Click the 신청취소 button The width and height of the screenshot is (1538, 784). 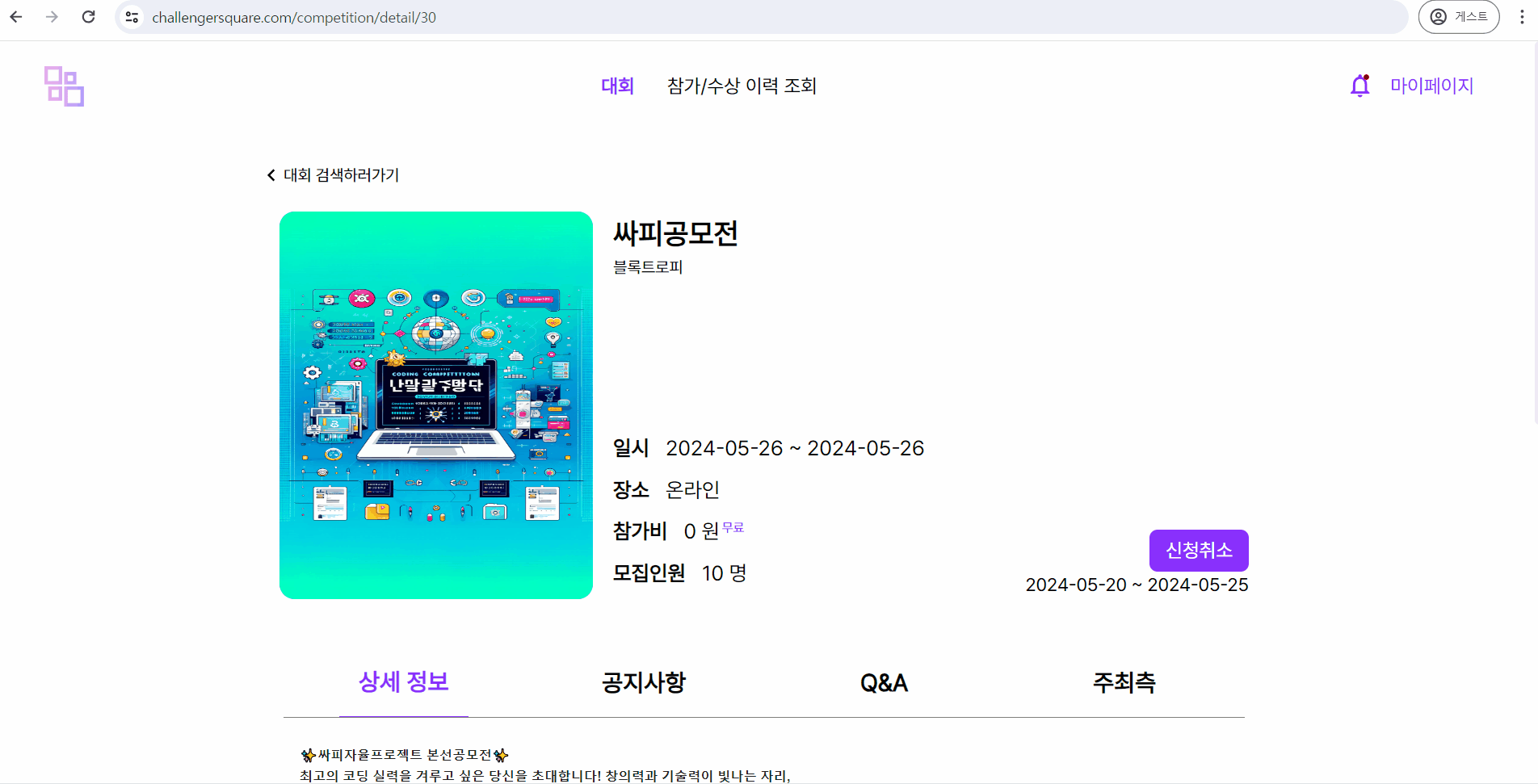point(1199,551)
